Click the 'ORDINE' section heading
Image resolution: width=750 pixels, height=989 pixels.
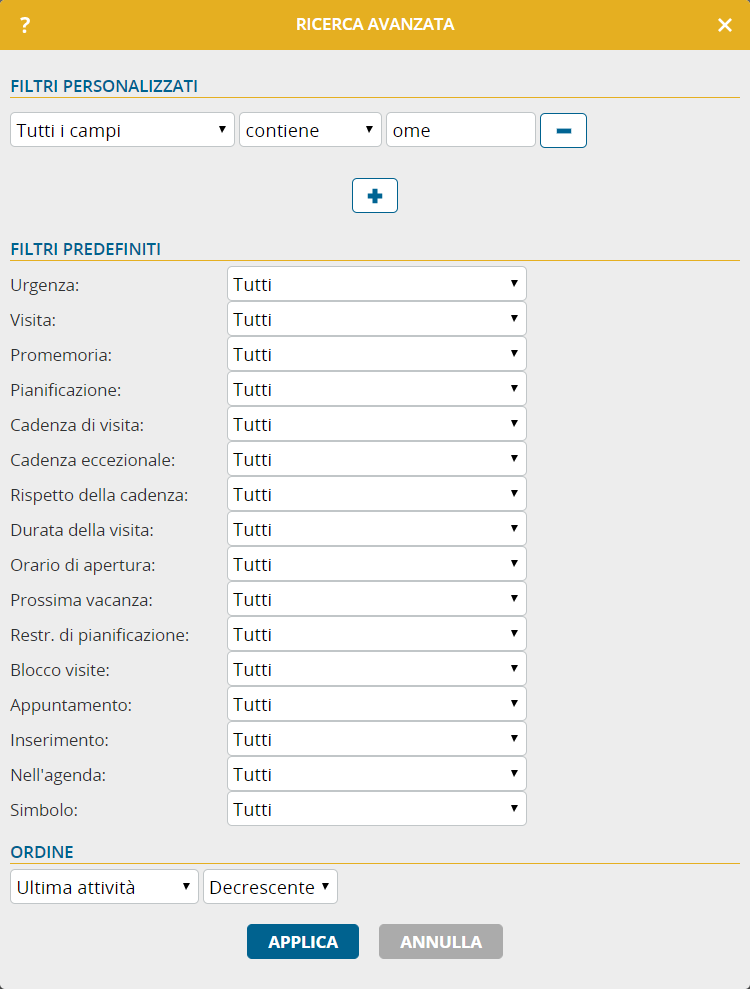click(x=42, y=852)
